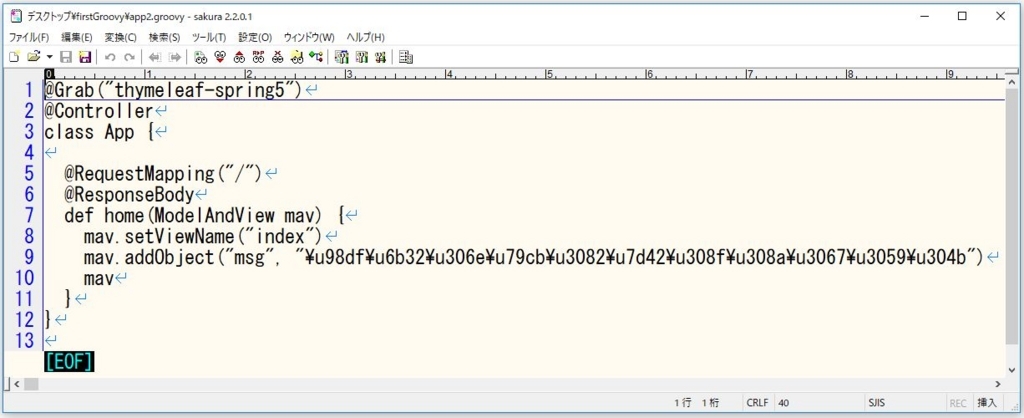Click the horizontal scrollbar thumb
This screenshot has width=1024, height=418.
[x=32, y=385]
